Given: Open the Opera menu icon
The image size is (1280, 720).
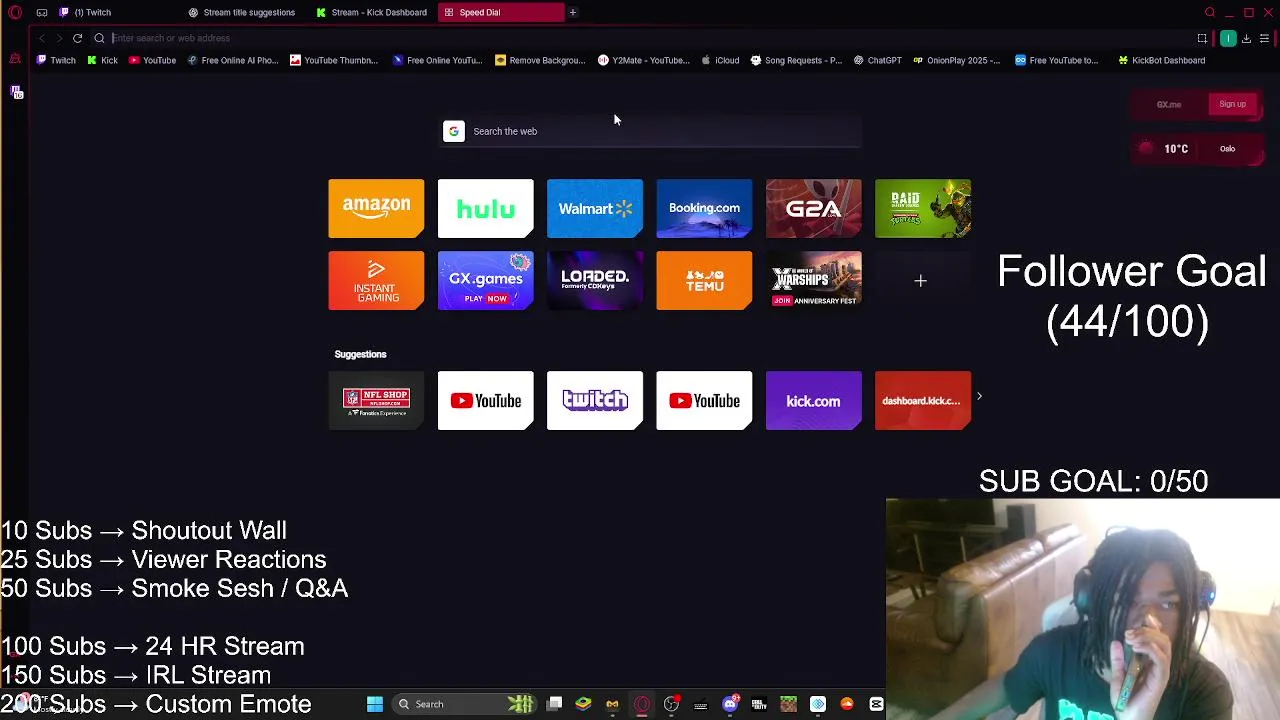Looking at the screenshot, I should (x=15, y=12).
